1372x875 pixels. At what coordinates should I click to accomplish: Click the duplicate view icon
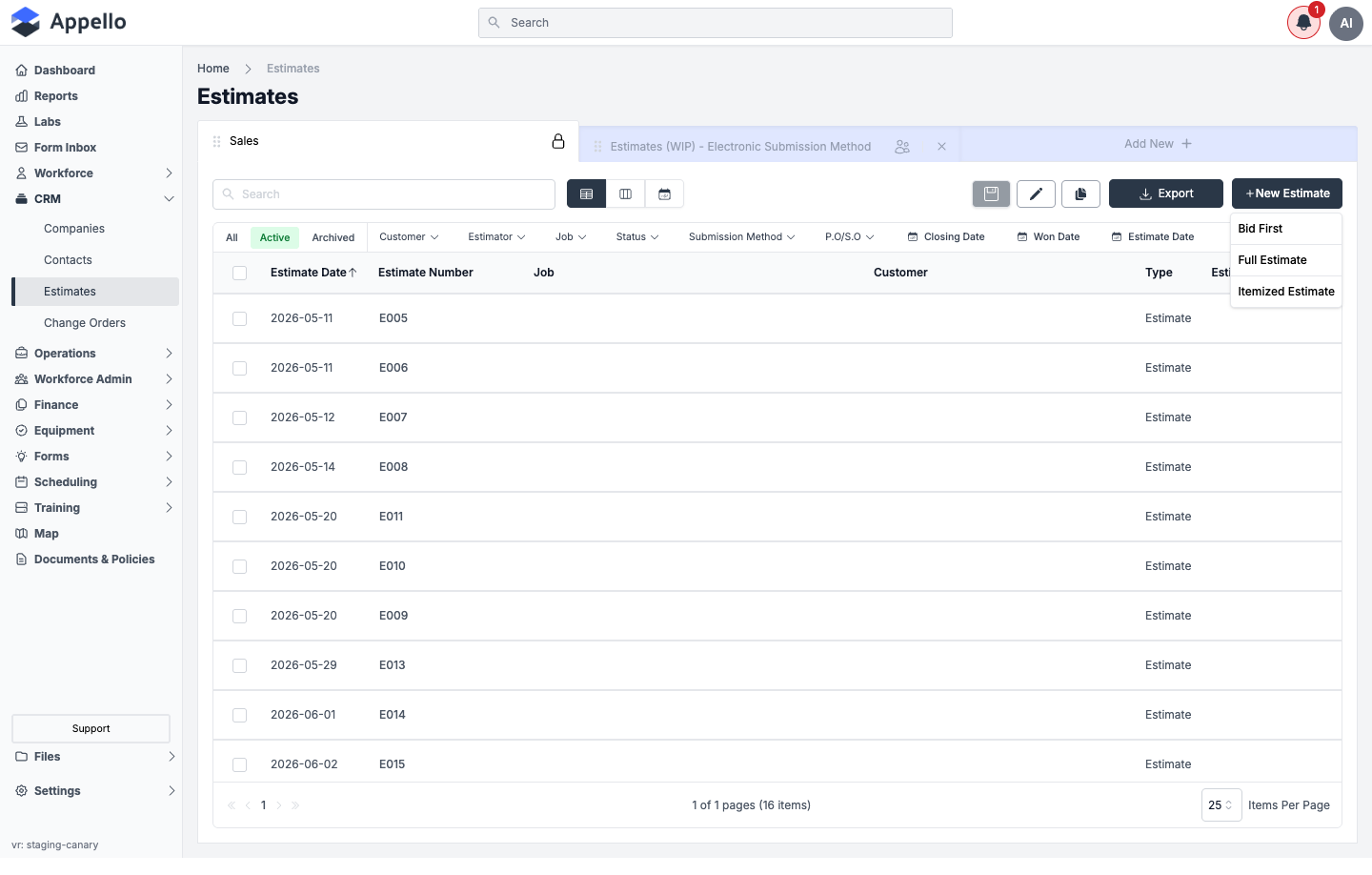pyautogui.click(x=1080, y=193)
